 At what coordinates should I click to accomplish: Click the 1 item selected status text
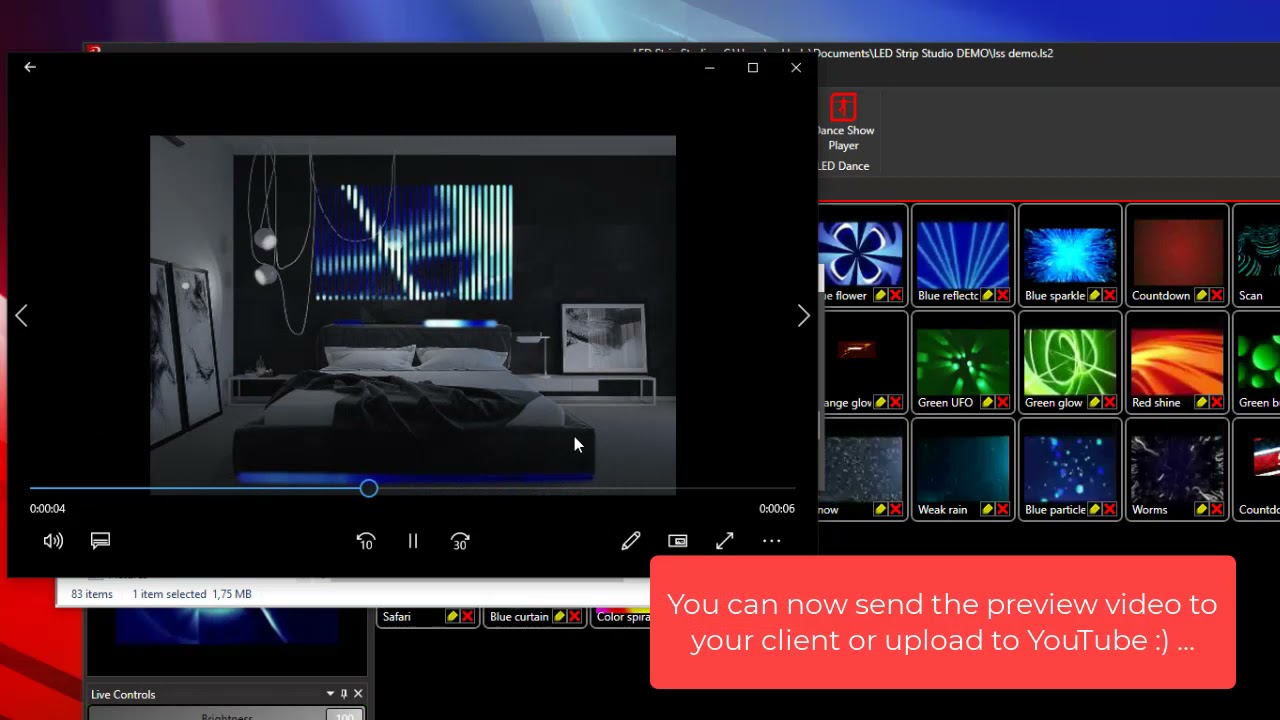coord(169,594)
